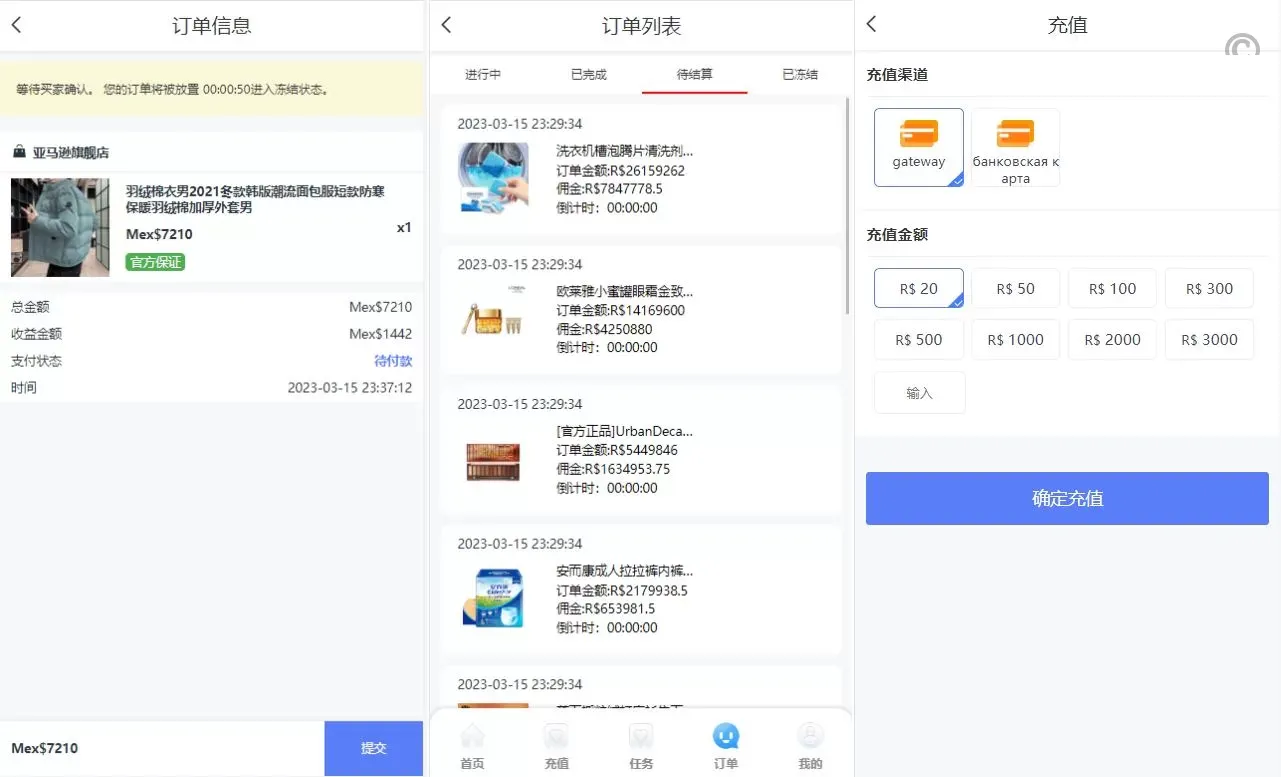Click order amount R$2179938.5
This screenshot has width=1281, height=777.
tap(648, 590)
